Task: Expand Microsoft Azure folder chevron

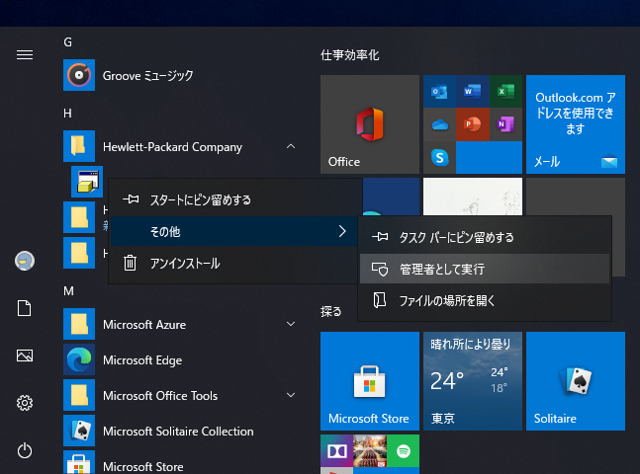Action: tap(291, 324)
